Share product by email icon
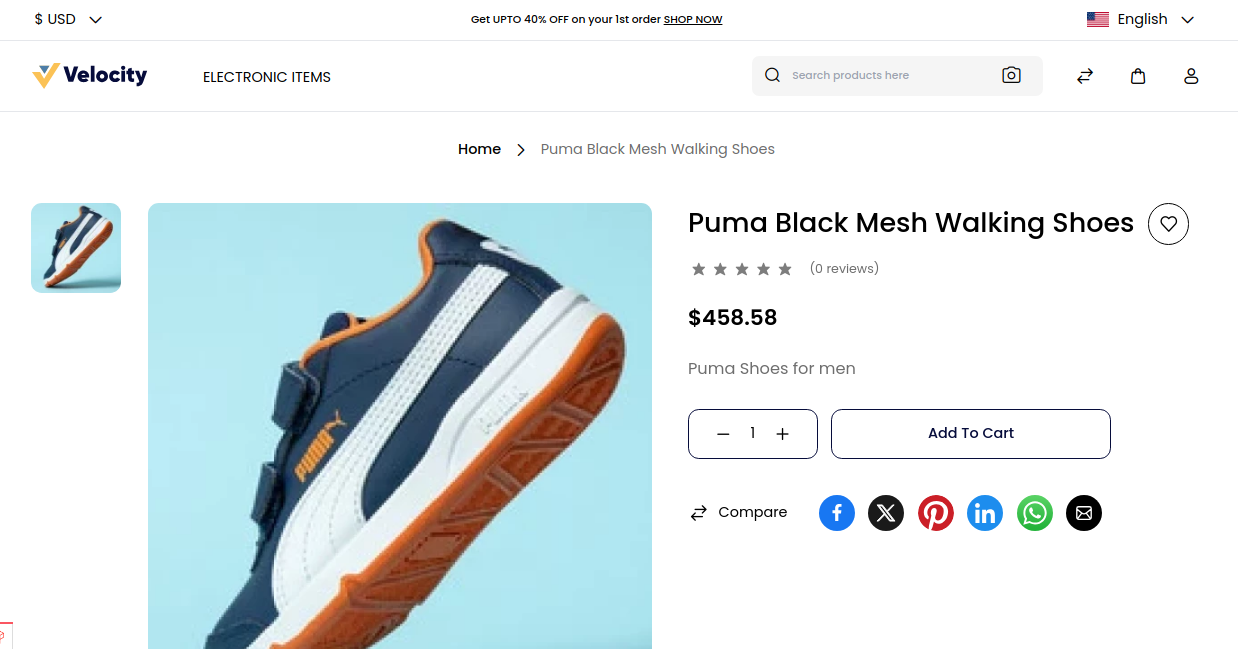The image size is (1238, 649). pyautogui.click(x=1084, y=513)
